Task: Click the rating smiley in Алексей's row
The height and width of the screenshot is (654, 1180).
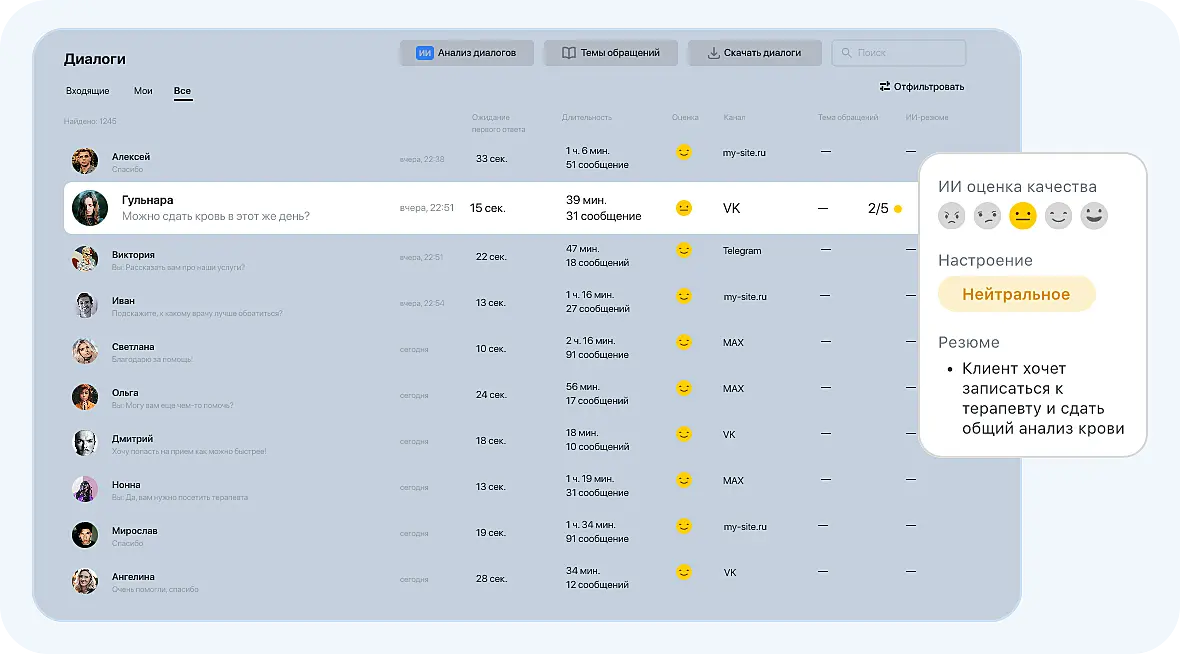Action: coord(683,152)
